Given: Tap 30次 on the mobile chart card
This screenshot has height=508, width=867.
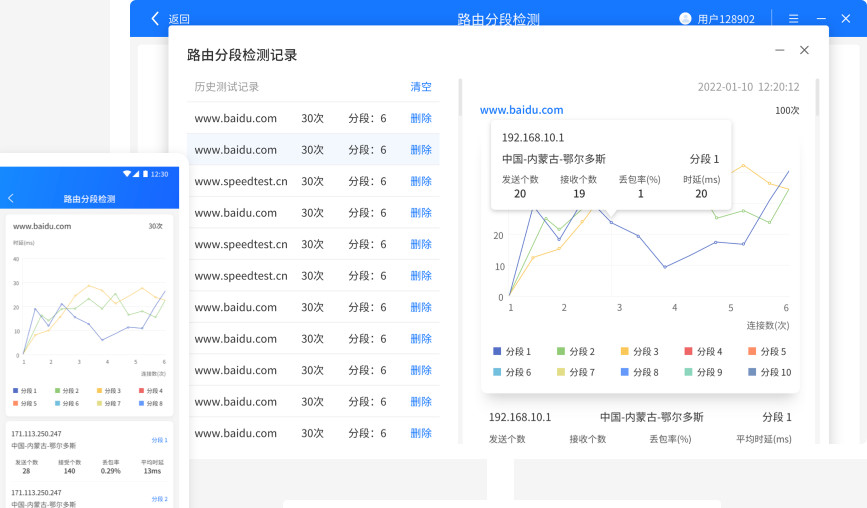Looking at the screenshot, I should (155, 226).
